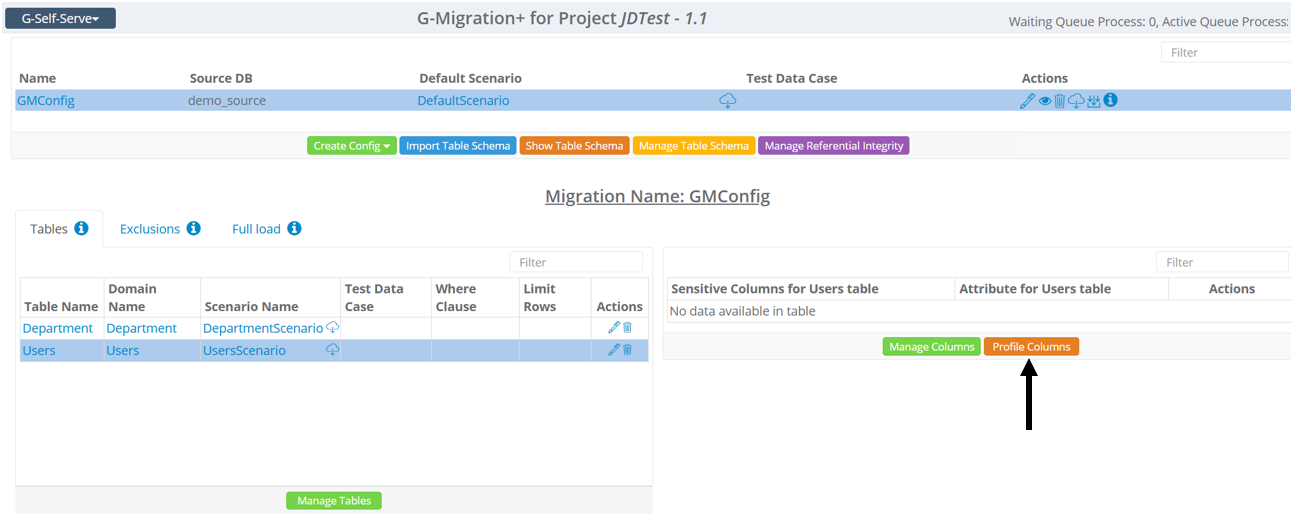This screenshot has width=1291, height=516.
Task: Click the Manage Columns button
Action: 932,347
